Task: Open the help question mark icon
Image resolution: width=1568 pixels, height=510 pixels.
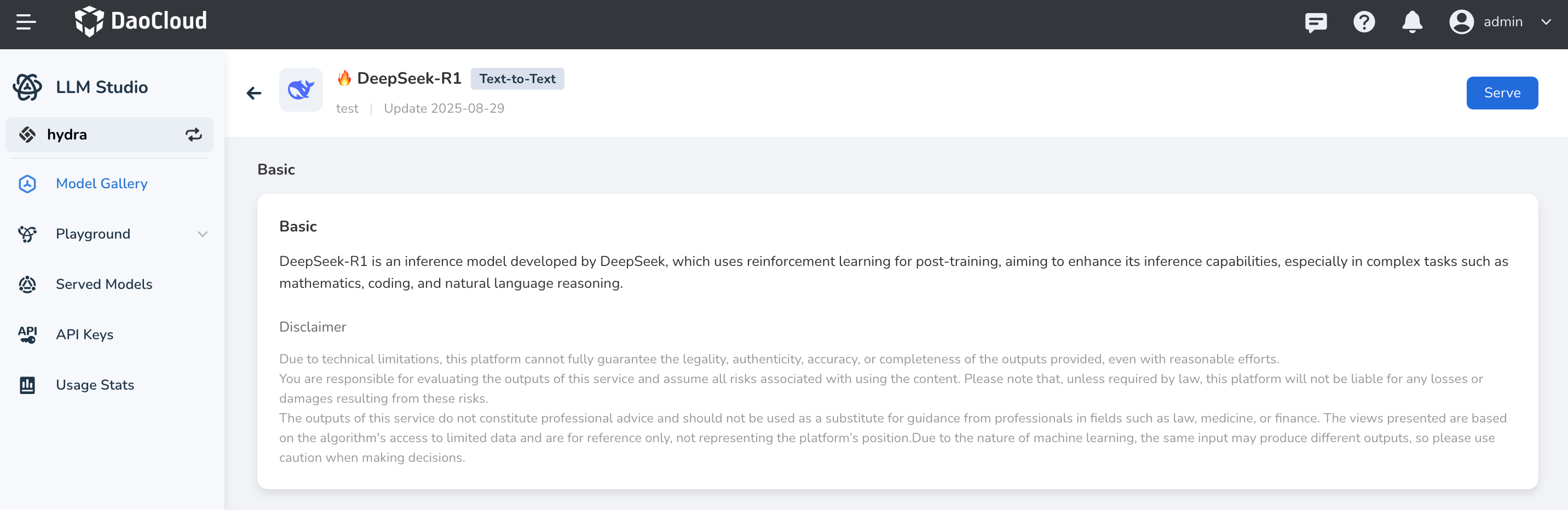Action: tap(1363, 22)
